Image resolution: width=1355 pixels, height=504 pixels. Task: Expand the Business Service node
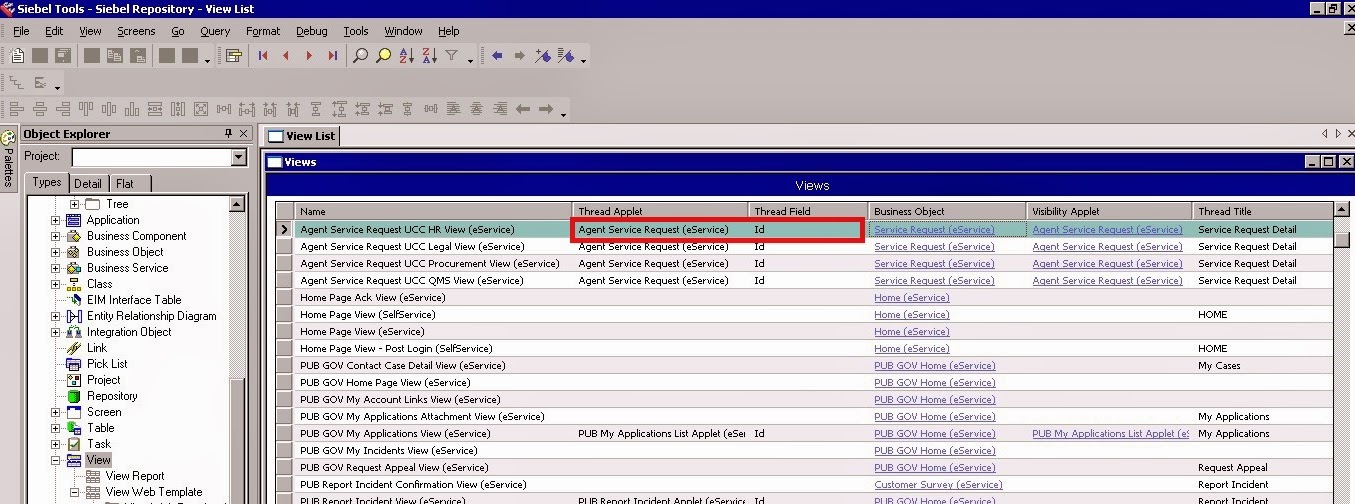[x=56, y=268]
